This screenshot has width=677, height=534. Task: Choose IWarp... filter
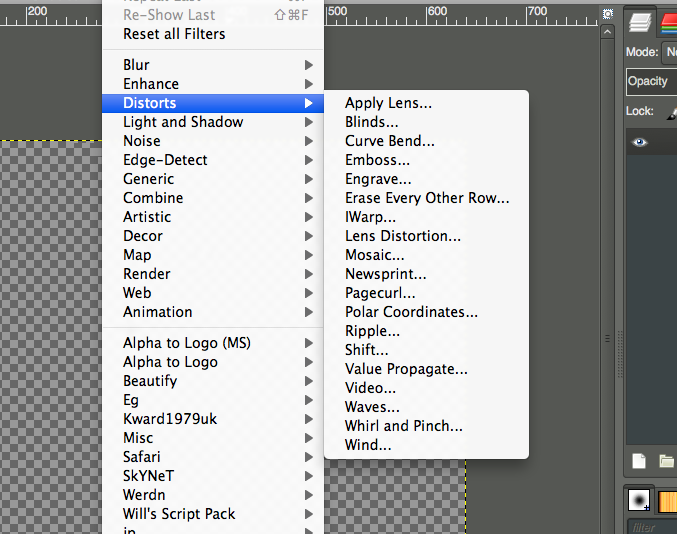pos(426,217)
